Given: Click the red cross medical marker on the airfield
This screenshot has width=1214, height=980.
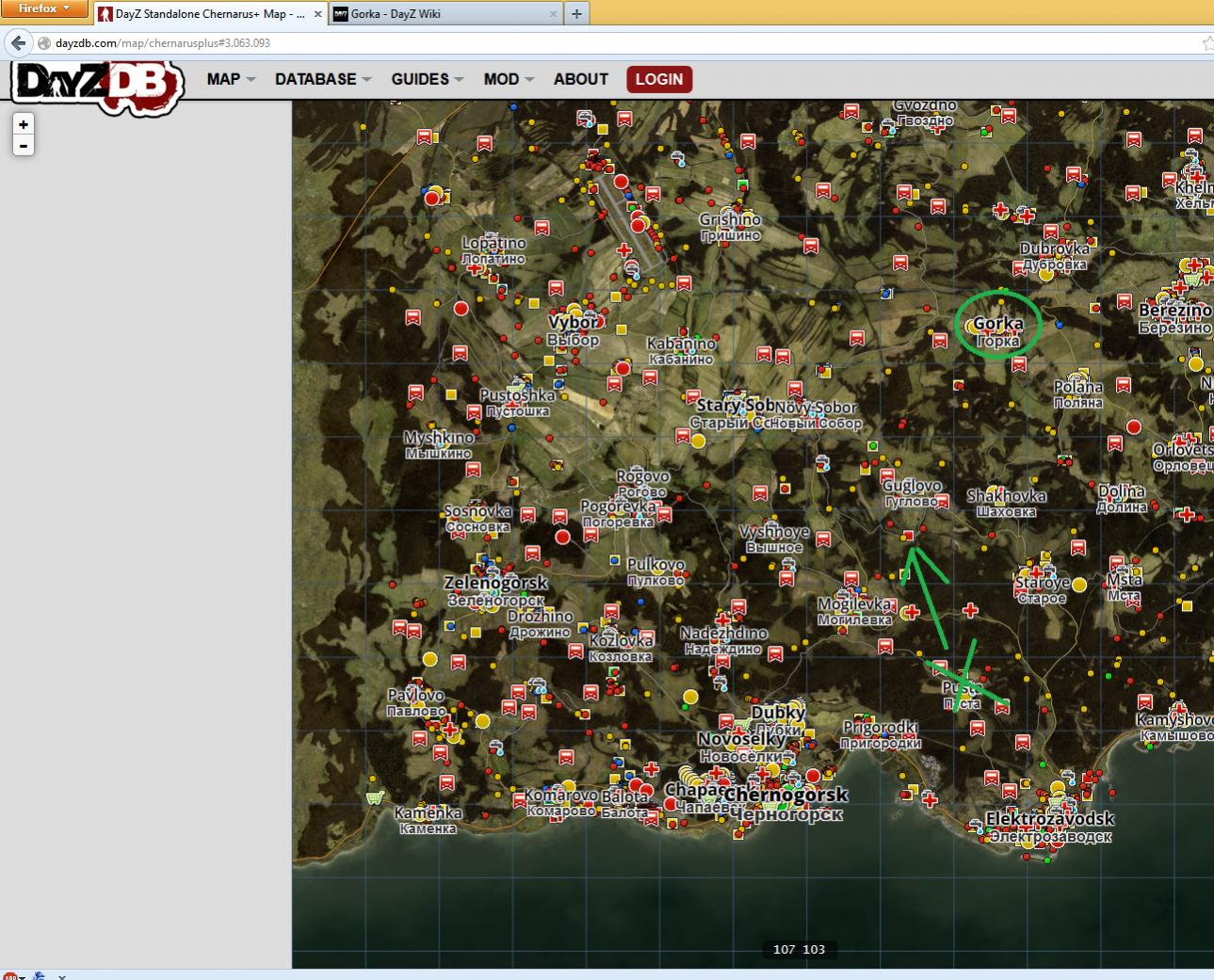Looking at the screenshot, I should (x=623, y=249).
